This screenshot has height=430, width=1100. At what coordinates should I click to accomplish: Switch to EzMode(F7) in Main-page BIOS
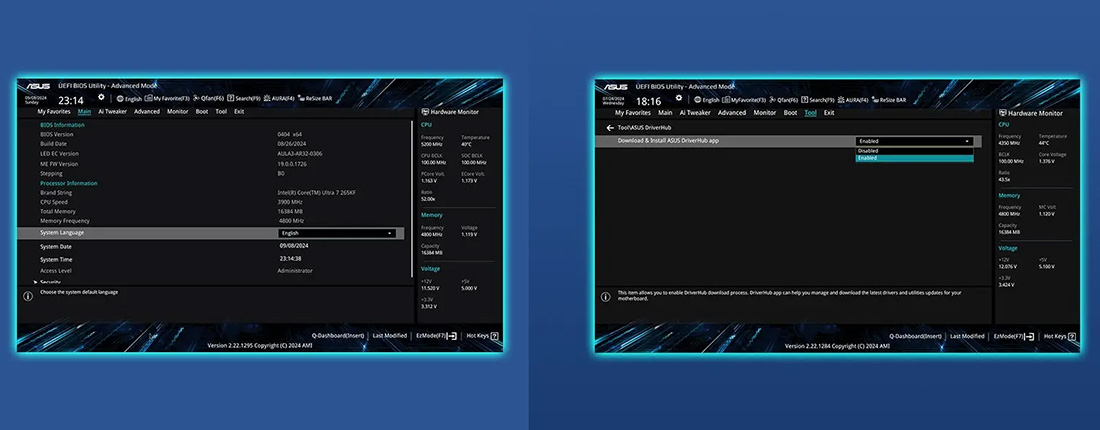pyautogui.click(x=436, y=336)
